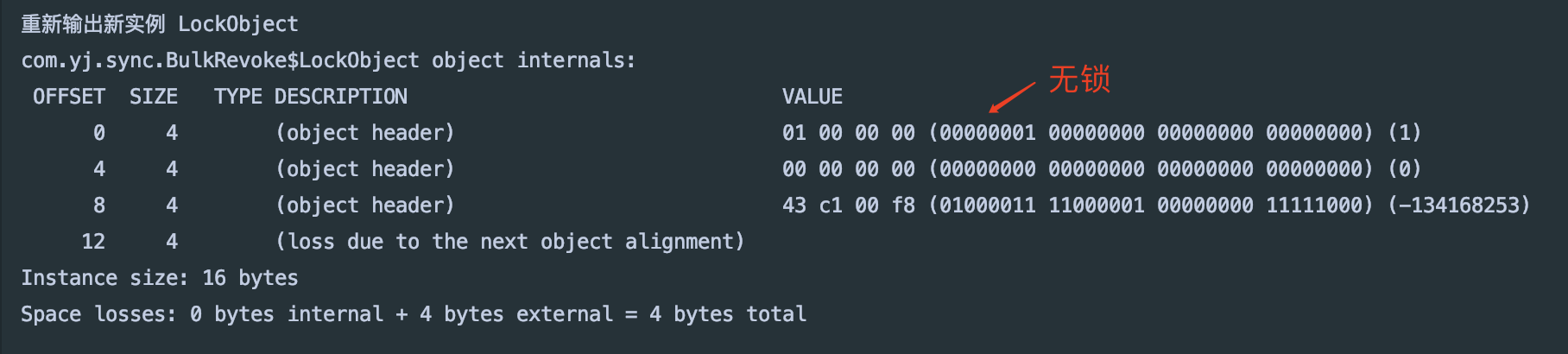Click the decimal value (1)
Image resolution: width=1568 pixels, height=354 pixels.
[1404, 133]
